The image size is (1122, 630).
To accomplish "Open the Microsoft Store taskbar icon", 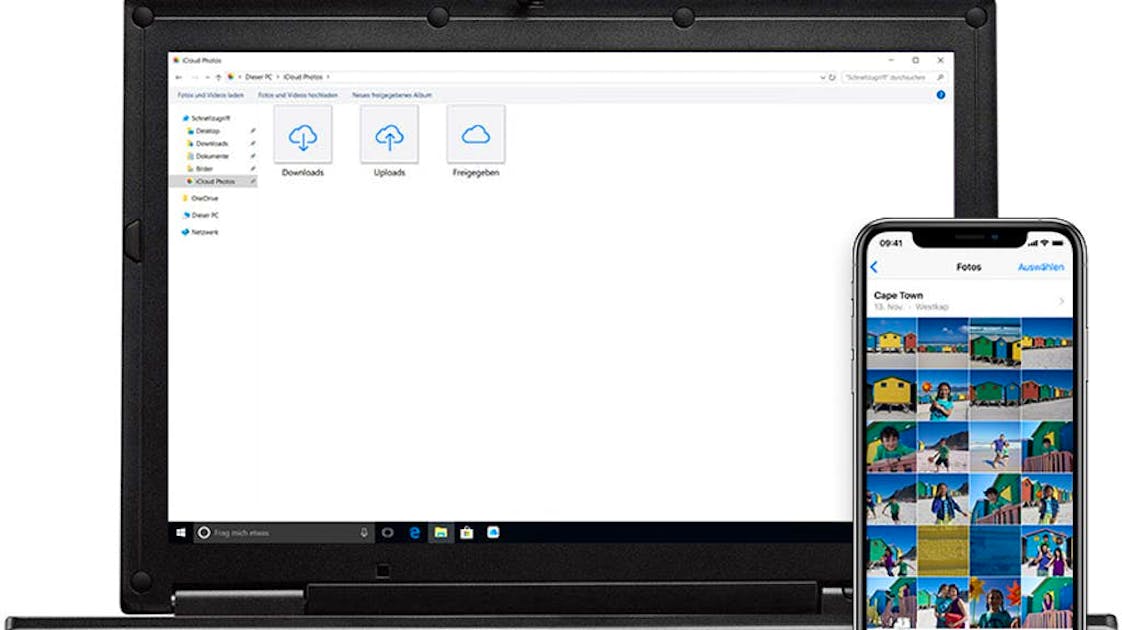I will point(466,533).
